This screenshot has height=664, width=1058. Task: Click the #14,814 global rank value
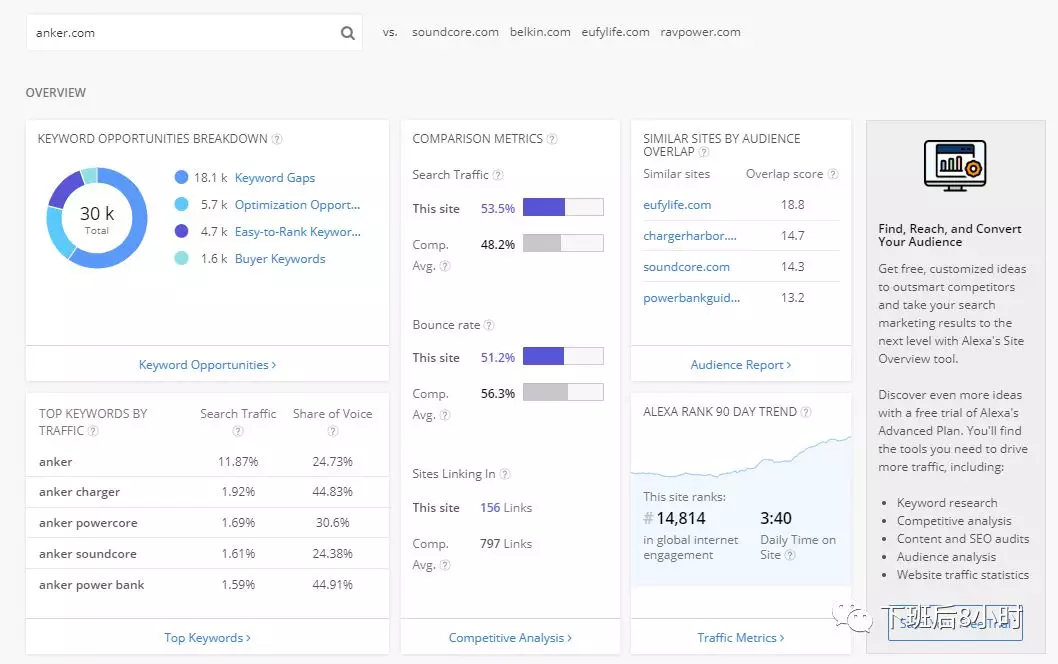(674, 518)
